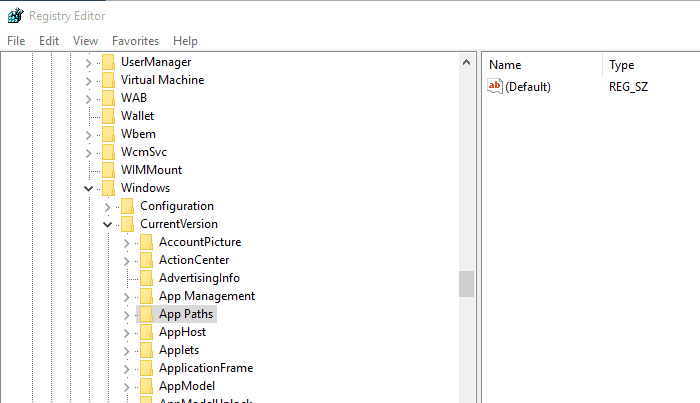Click the Wbem folder icon
Viewport: 700px width, 403px height.
[108, 134]
